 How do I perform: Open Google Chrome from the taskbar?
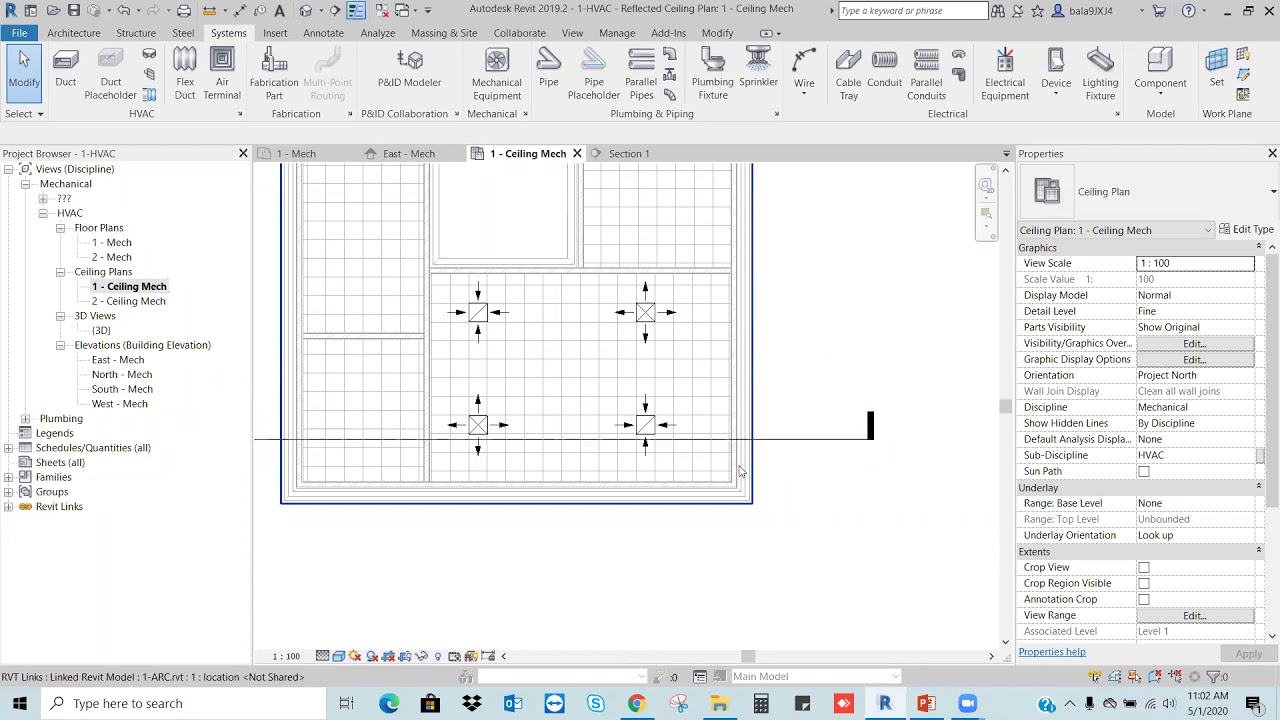tap(636, 704)
